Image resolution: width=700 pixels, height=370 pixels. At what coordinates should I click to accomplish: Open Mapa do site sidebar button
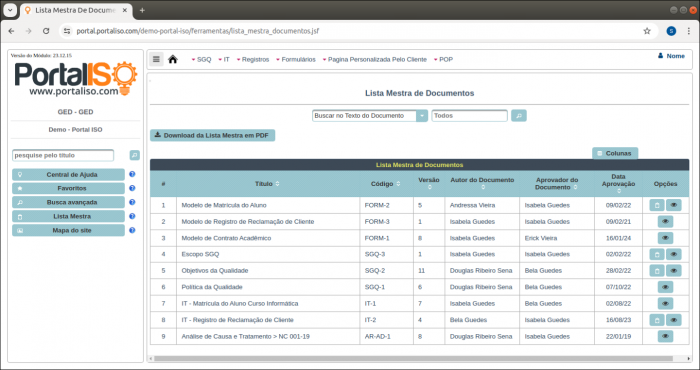coord(68,230)
